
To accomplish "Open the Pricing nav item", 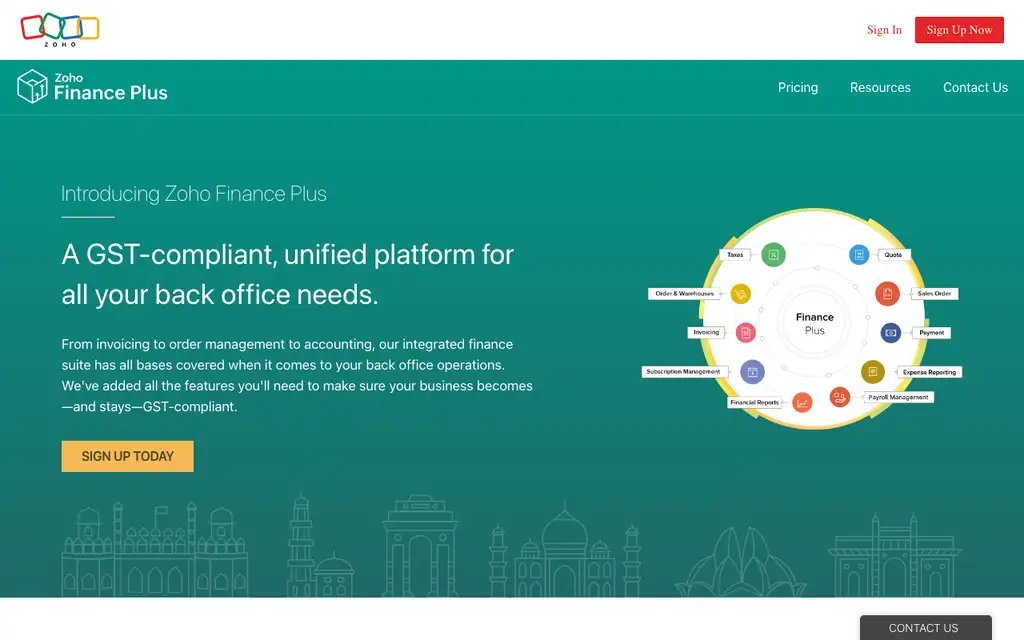I will (797, 88).
